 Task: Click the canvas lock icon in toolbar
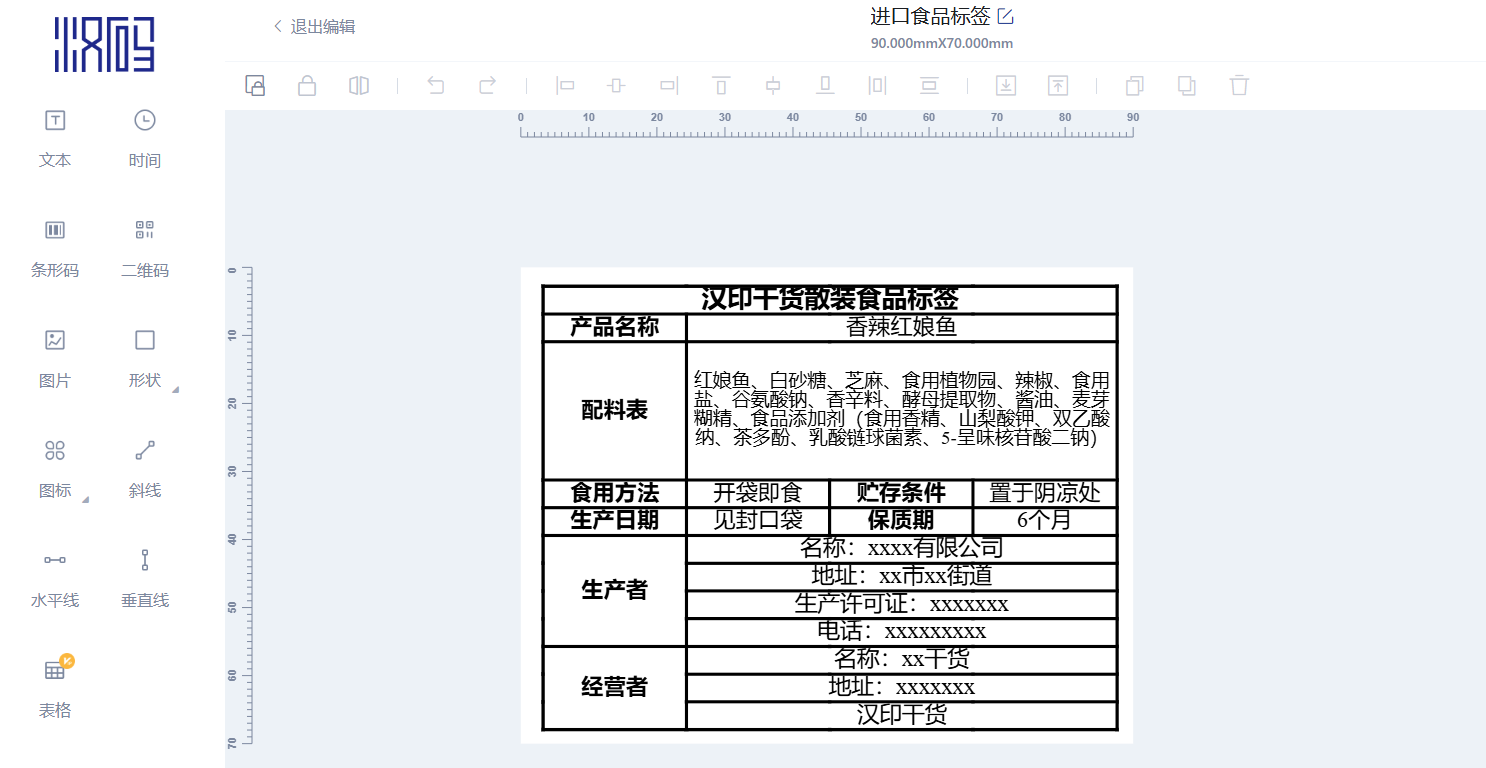pyautogui.click(x=255, y=85)
